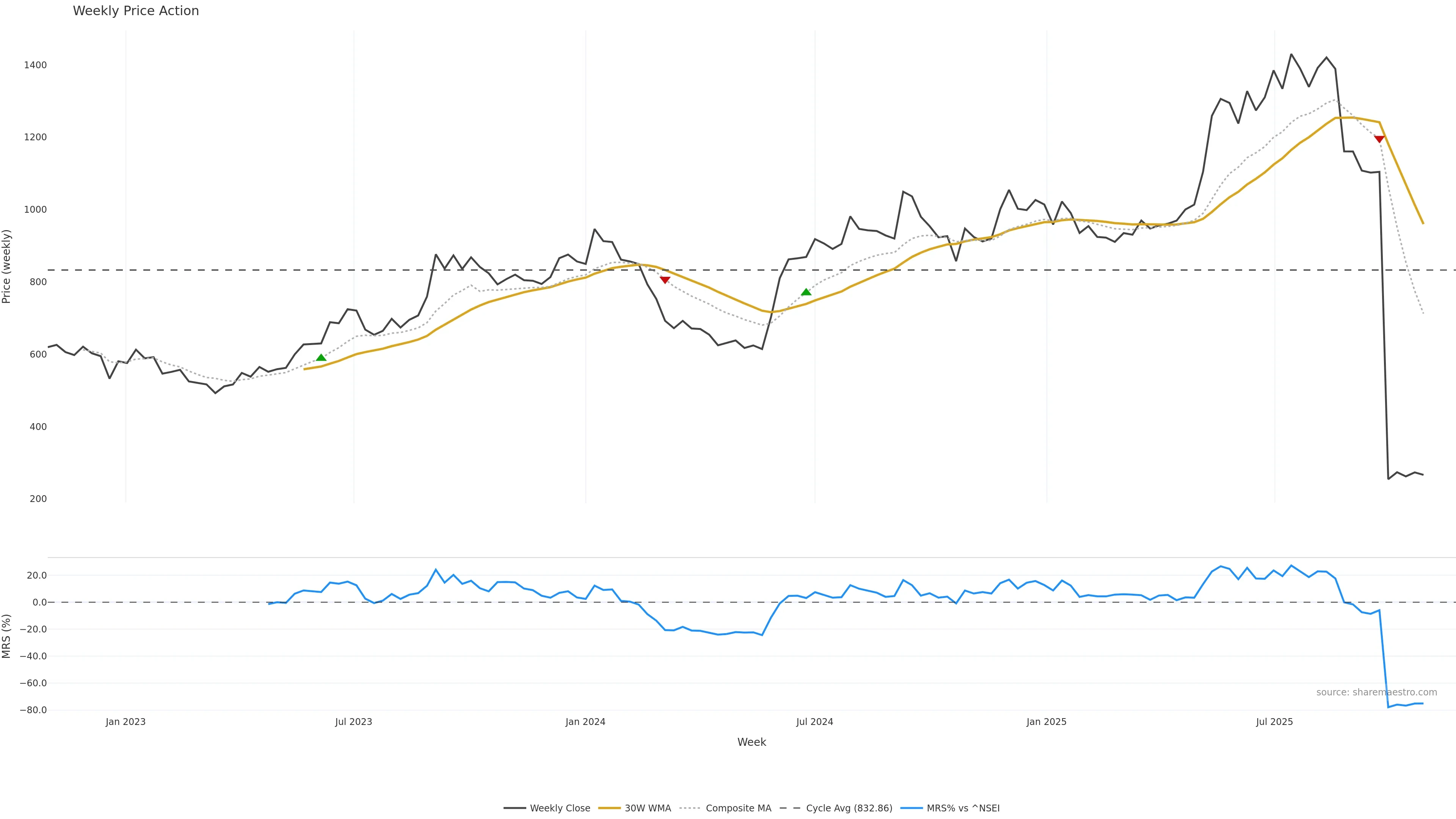The image size is (1456, 819).
Task: Click the Week x-axis title
Action: (x=751, y=742)
